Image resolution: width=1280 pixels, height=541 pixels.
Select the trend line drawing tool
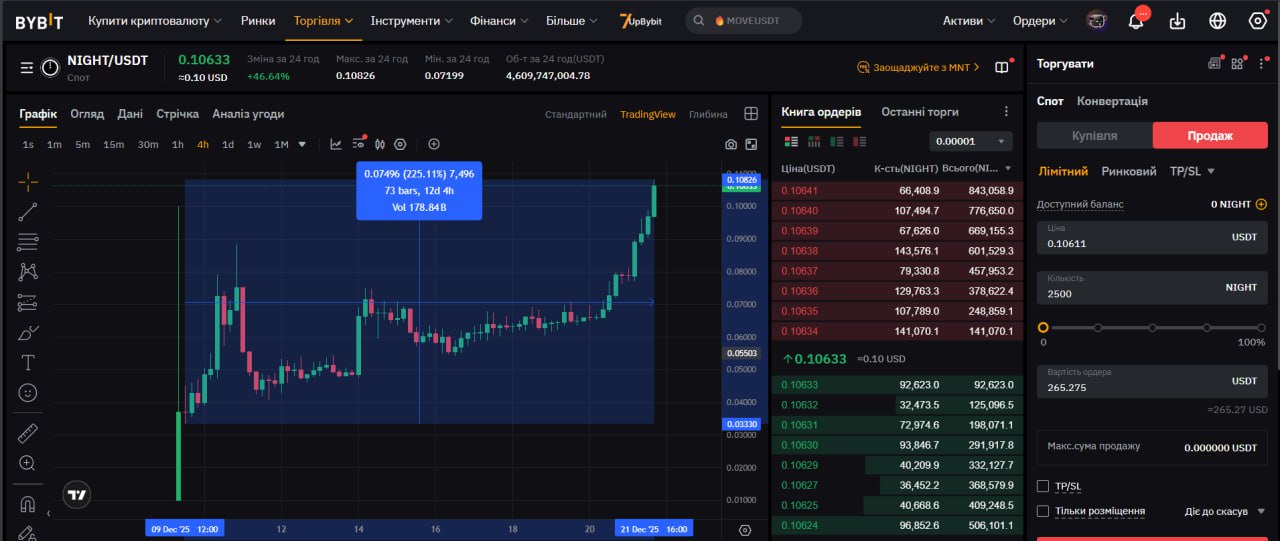(x=28, y=211)
